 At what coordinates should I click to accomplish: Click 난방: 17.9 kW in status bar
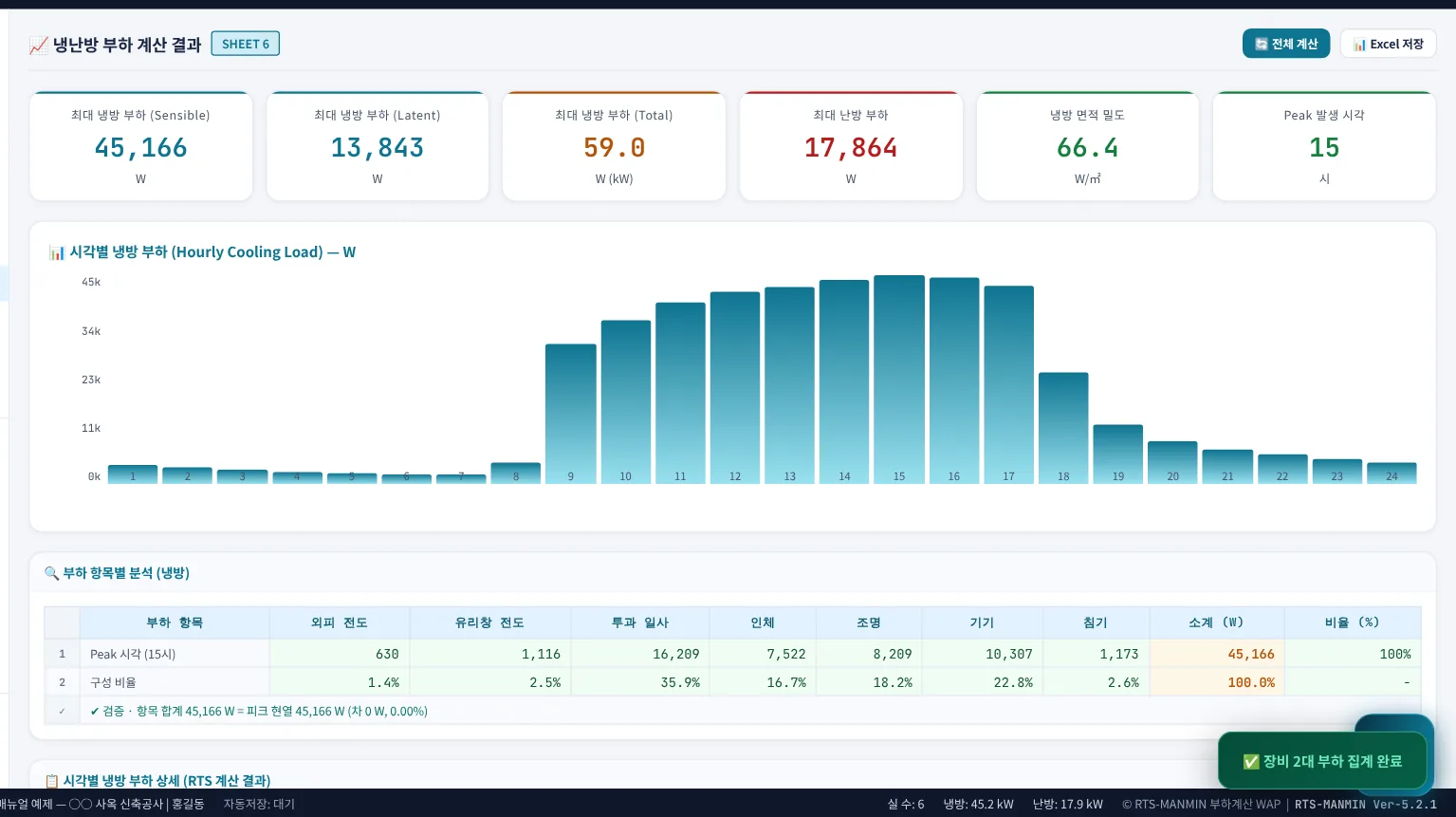pos(1068,804)
